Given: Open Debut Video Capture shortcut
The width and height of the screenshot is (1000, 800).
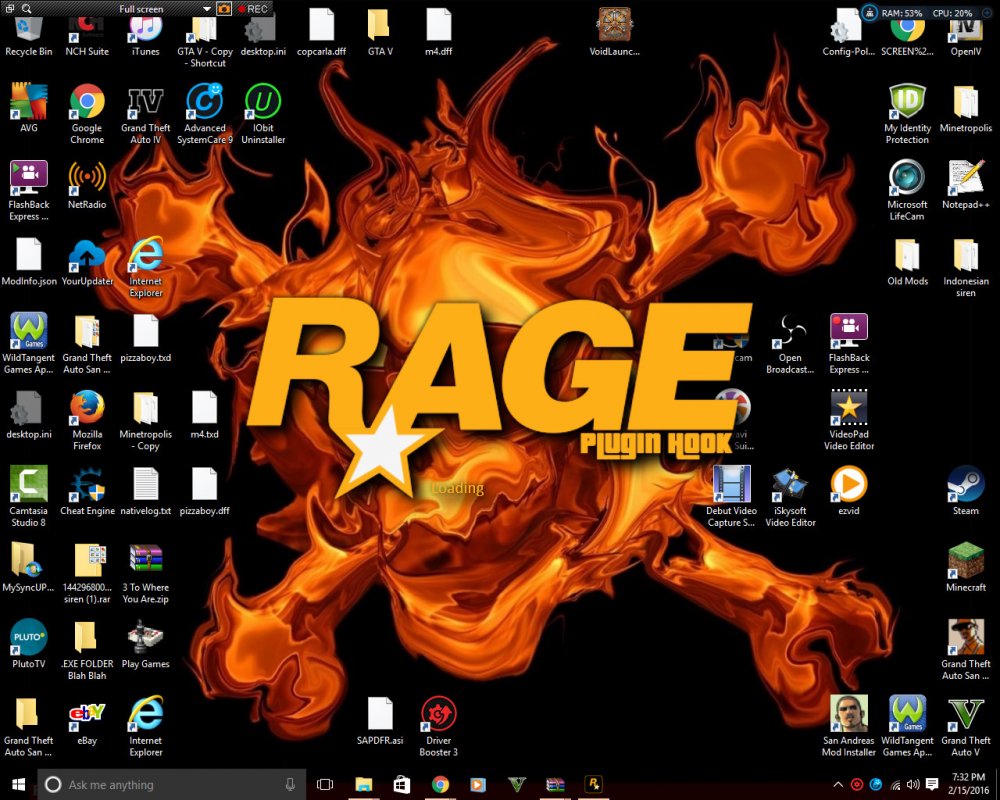Looking at the screenshot, I should [732, 496].
